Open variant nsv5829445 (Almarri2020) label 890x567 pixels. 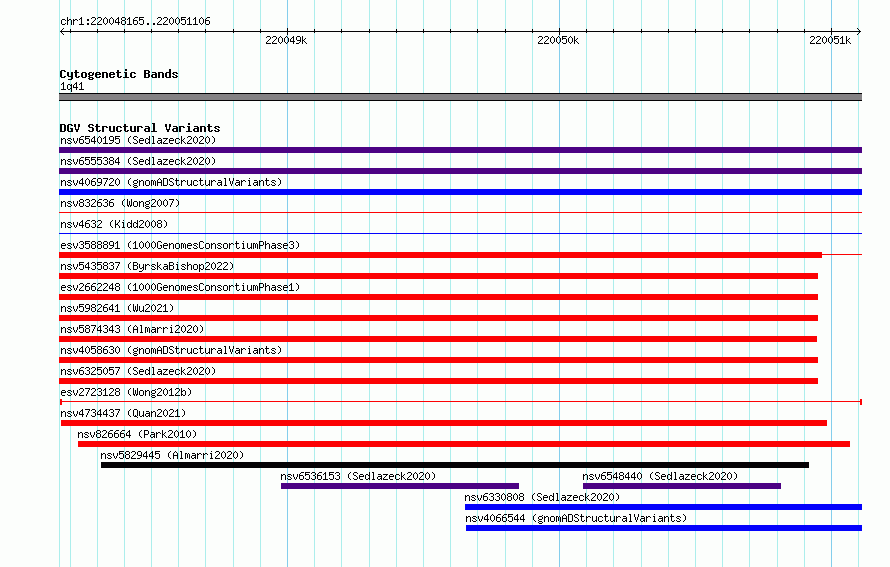click(172, 455)
